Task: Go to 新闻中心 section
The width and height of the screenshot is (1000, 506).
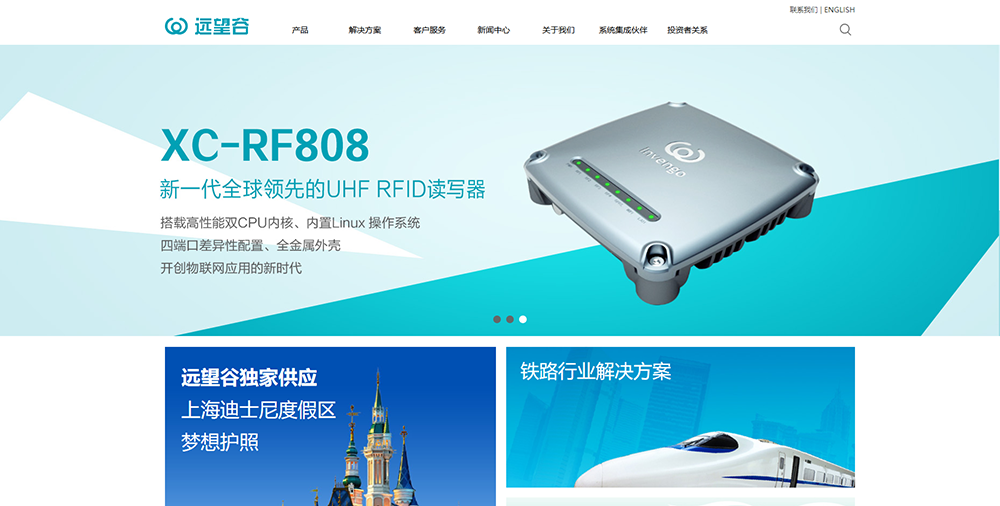Action: (x=494, y=30)
